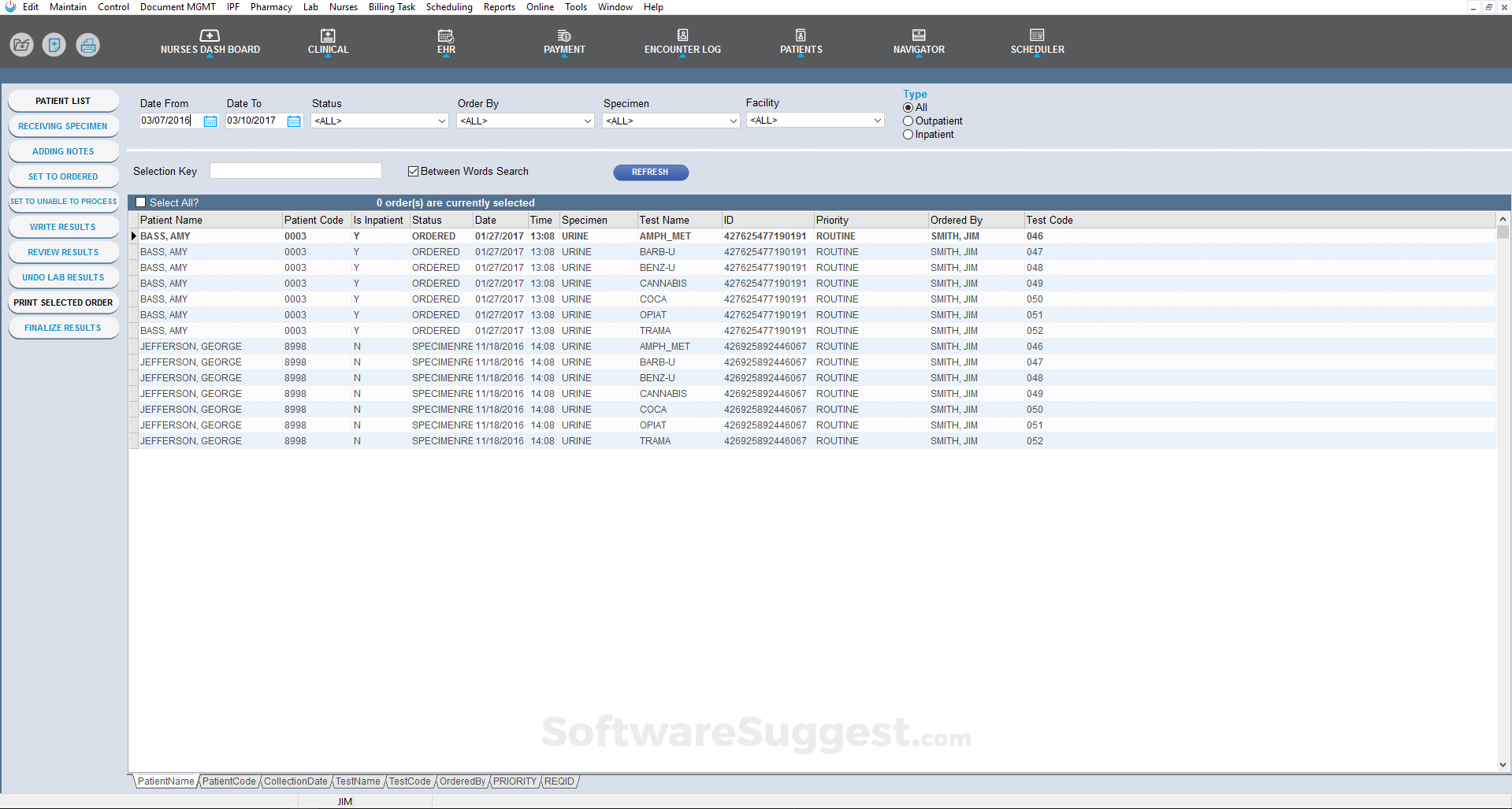Select the Outpatient radio button

(908, 121)
